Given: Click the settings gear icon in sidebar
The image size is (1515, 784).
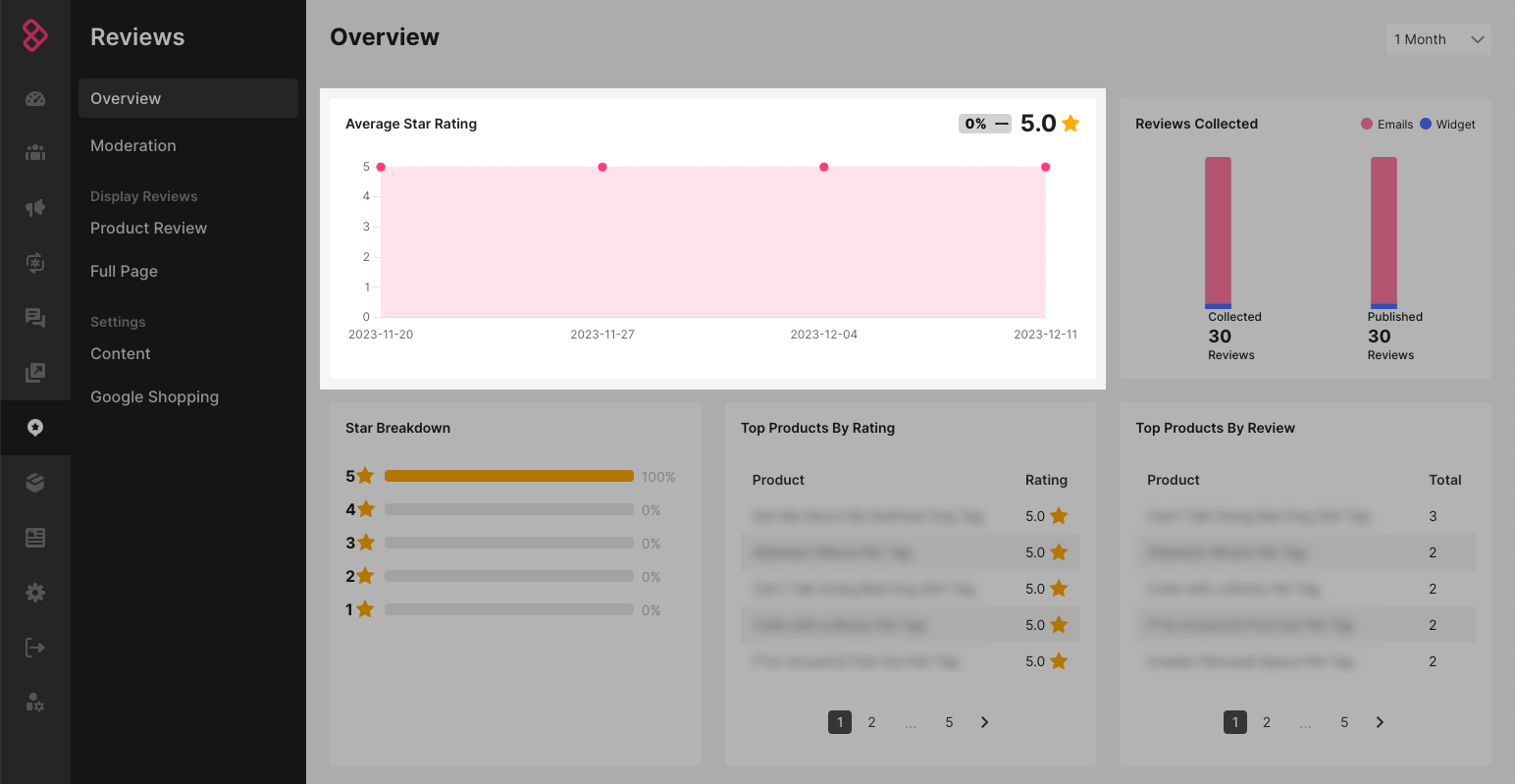Looking at the screenshot, I should pos(35,593).
